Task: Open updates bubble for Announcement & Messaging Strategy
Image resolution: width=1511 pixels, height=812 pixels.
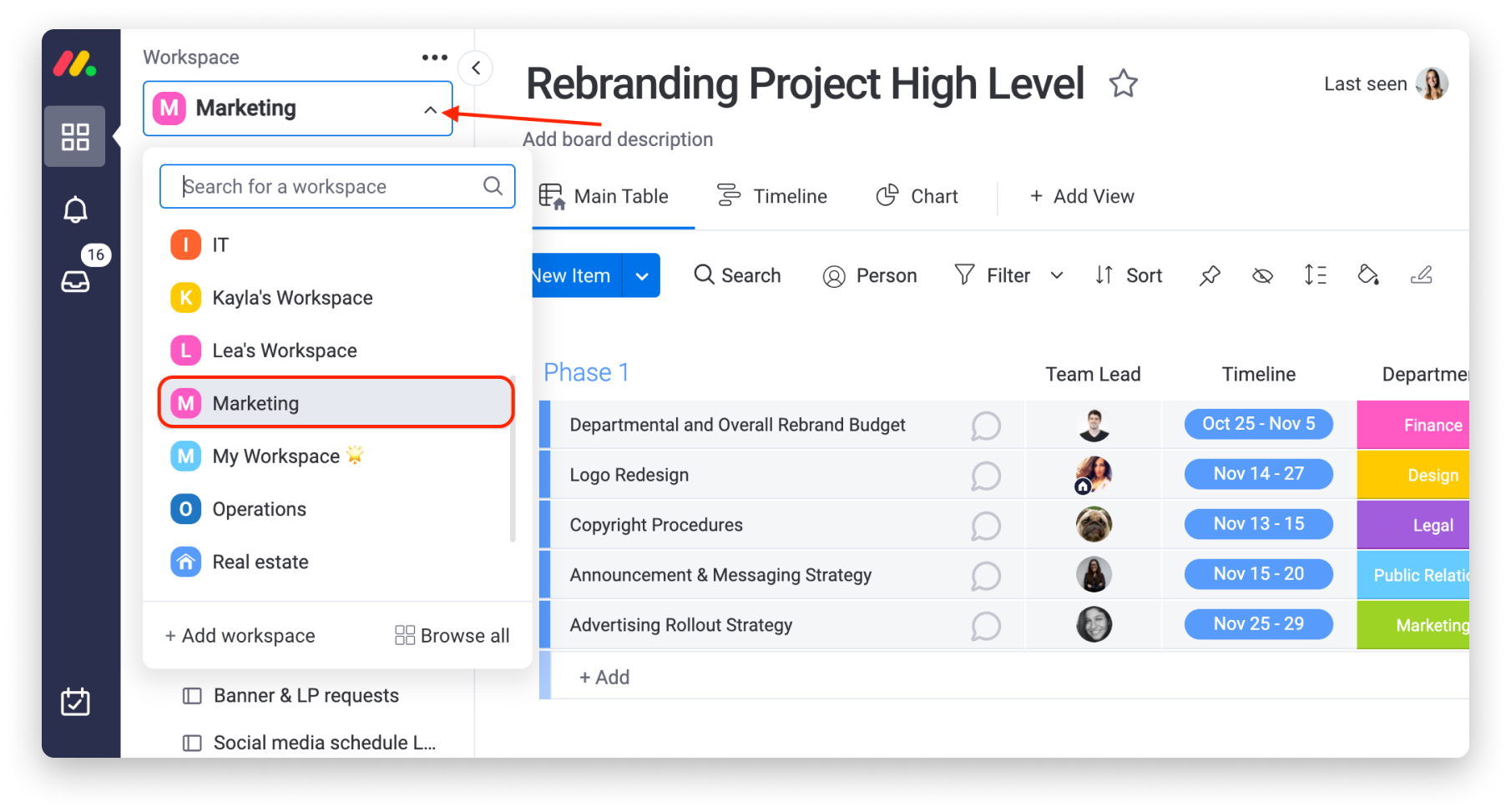Action: click(986, 576)
